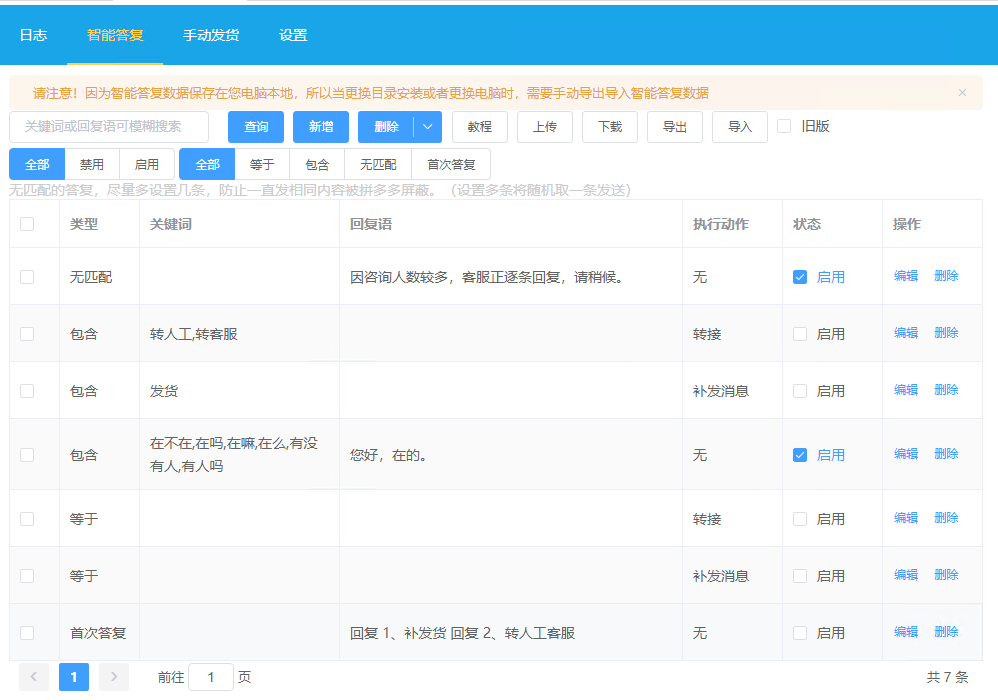Viewport: 998px width, 700px height.
Task: Delete the 发货 keyword row
Action: [946, 389]
